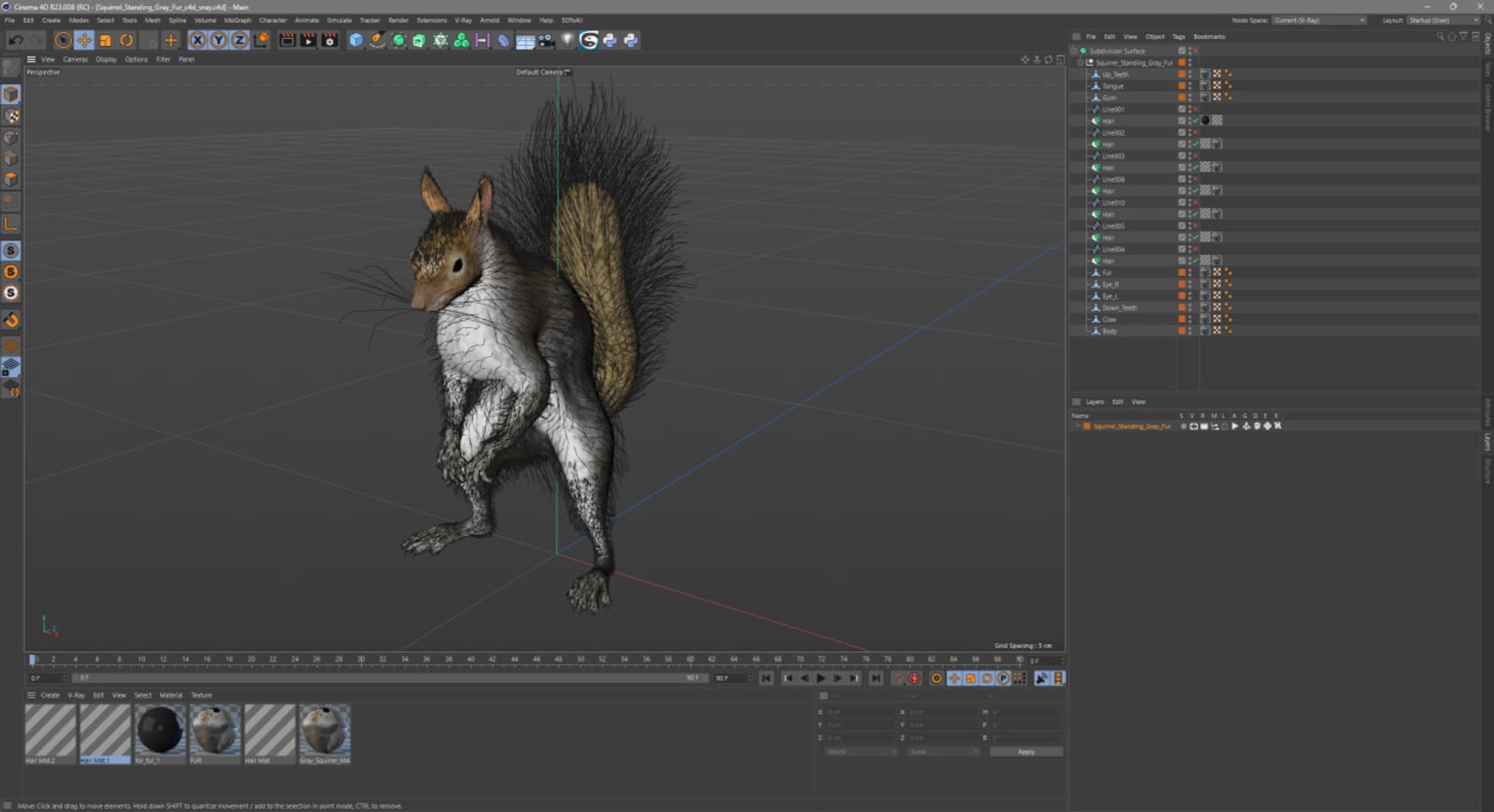Select the black for_fur_1 material thumbnail

coord(160,734)
